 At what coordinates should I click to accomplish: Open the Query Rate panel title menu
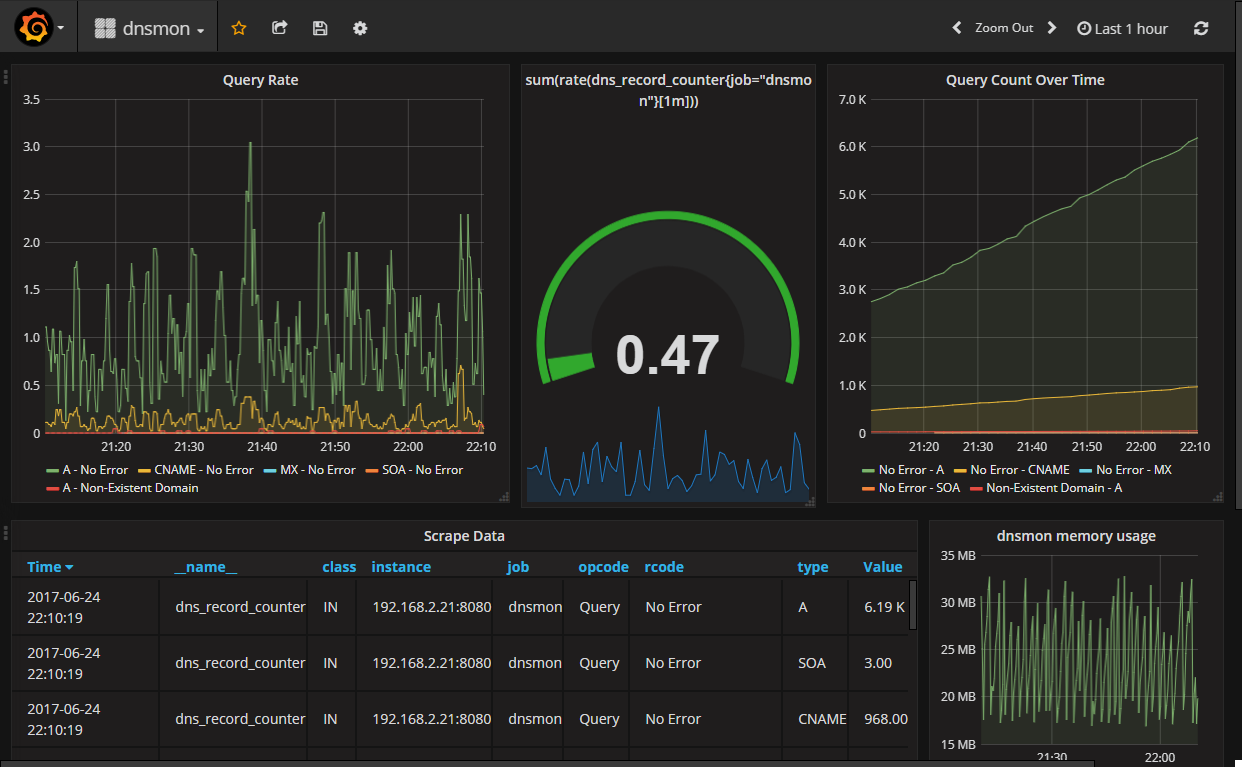pyautogui.click(x=260, y=80)
